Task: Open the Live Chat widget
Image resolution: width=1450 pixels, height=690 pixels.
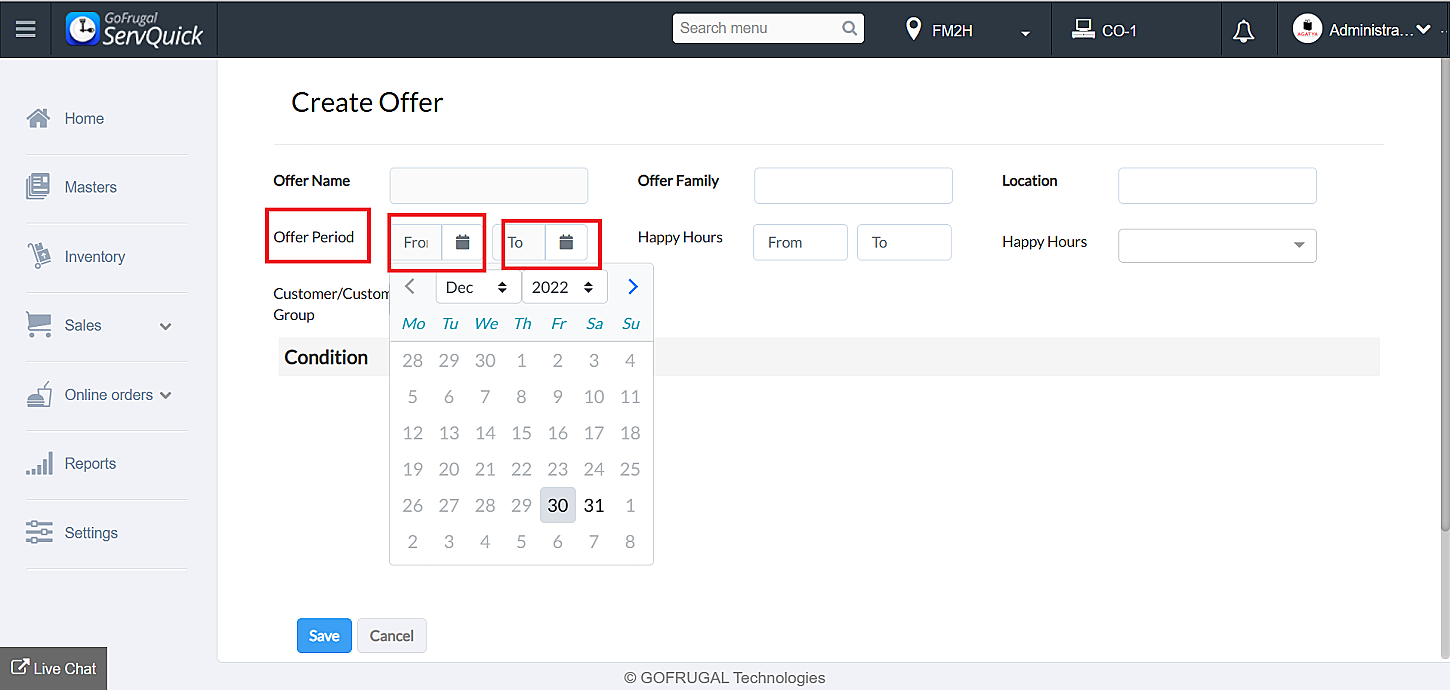Action: (54, 668)
